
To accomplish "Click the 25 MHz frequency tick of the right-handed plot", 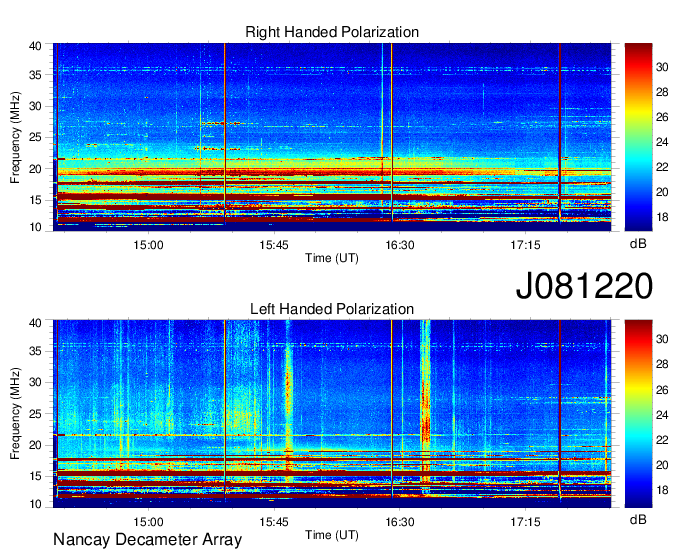I will pyautogui.click(x=35, y=137).
